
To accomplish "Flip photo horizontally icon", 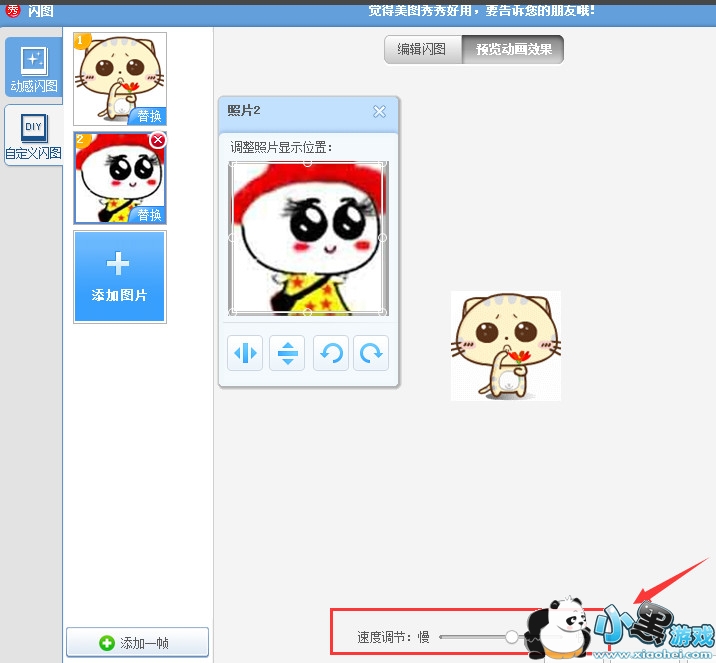I will tap(245, 353).
